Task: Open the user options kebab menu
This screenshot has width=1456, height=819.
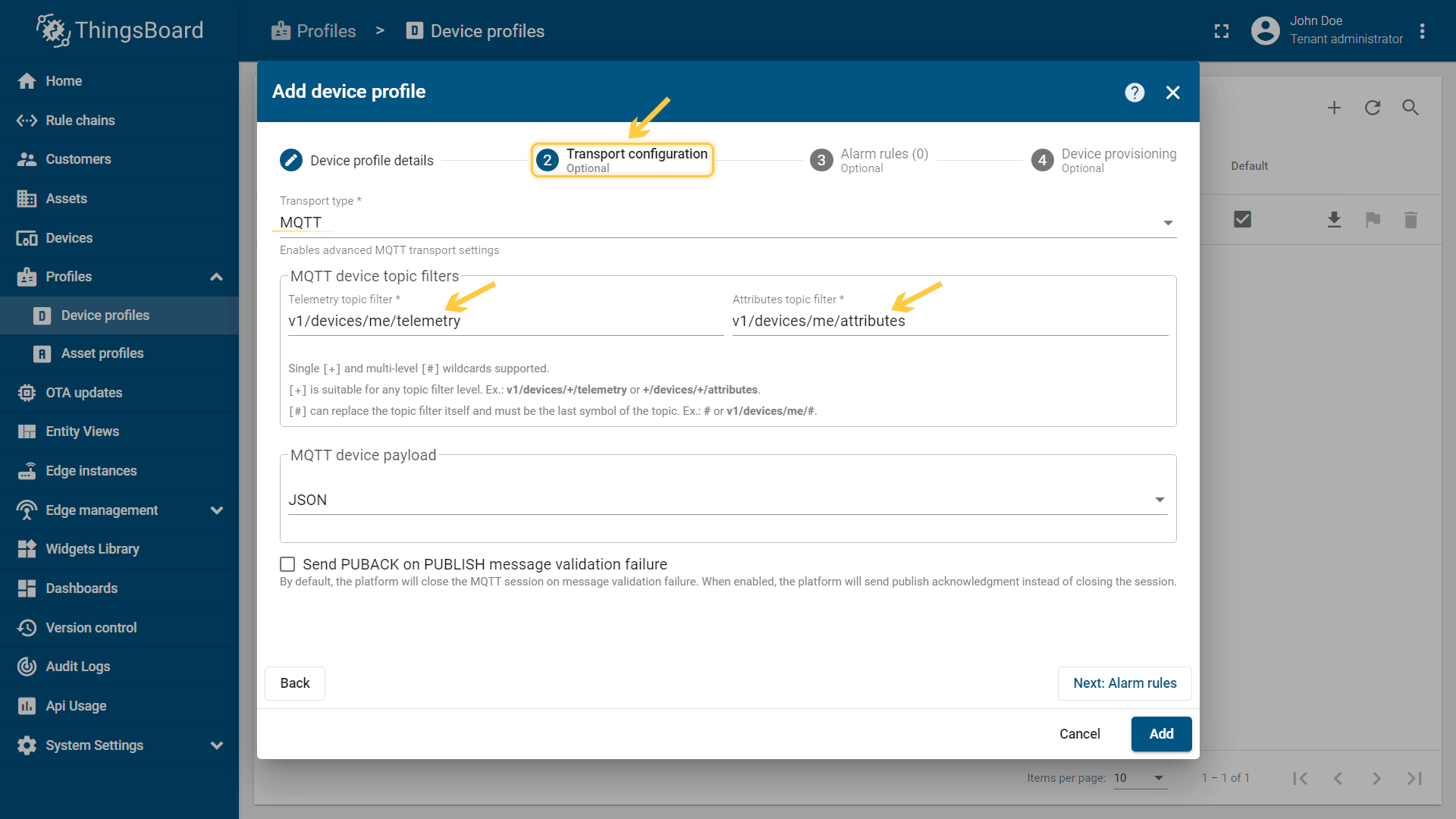Action: click(1423, 31)
